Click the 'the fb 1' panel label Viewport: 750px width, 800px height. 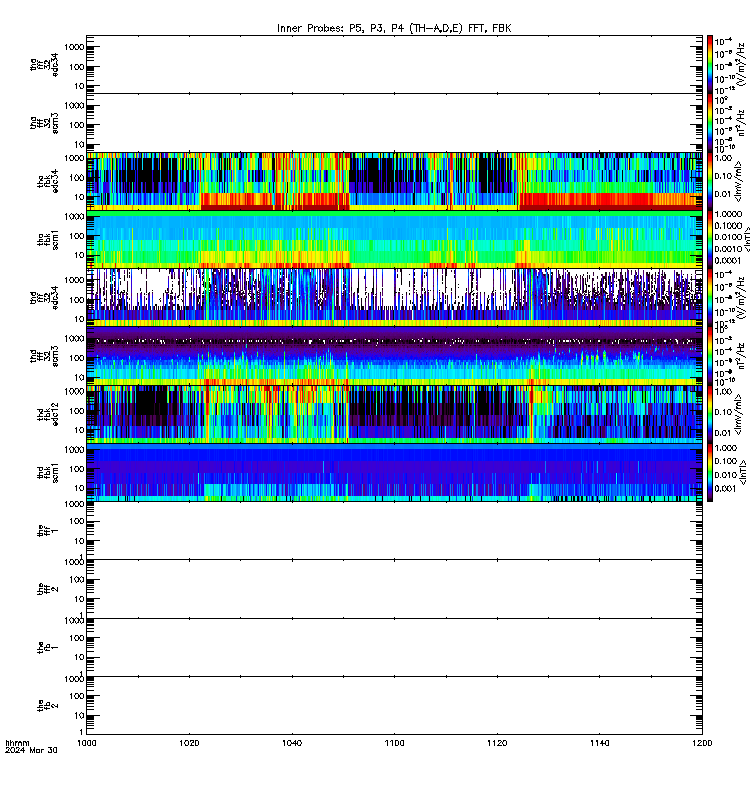(48, 647)
